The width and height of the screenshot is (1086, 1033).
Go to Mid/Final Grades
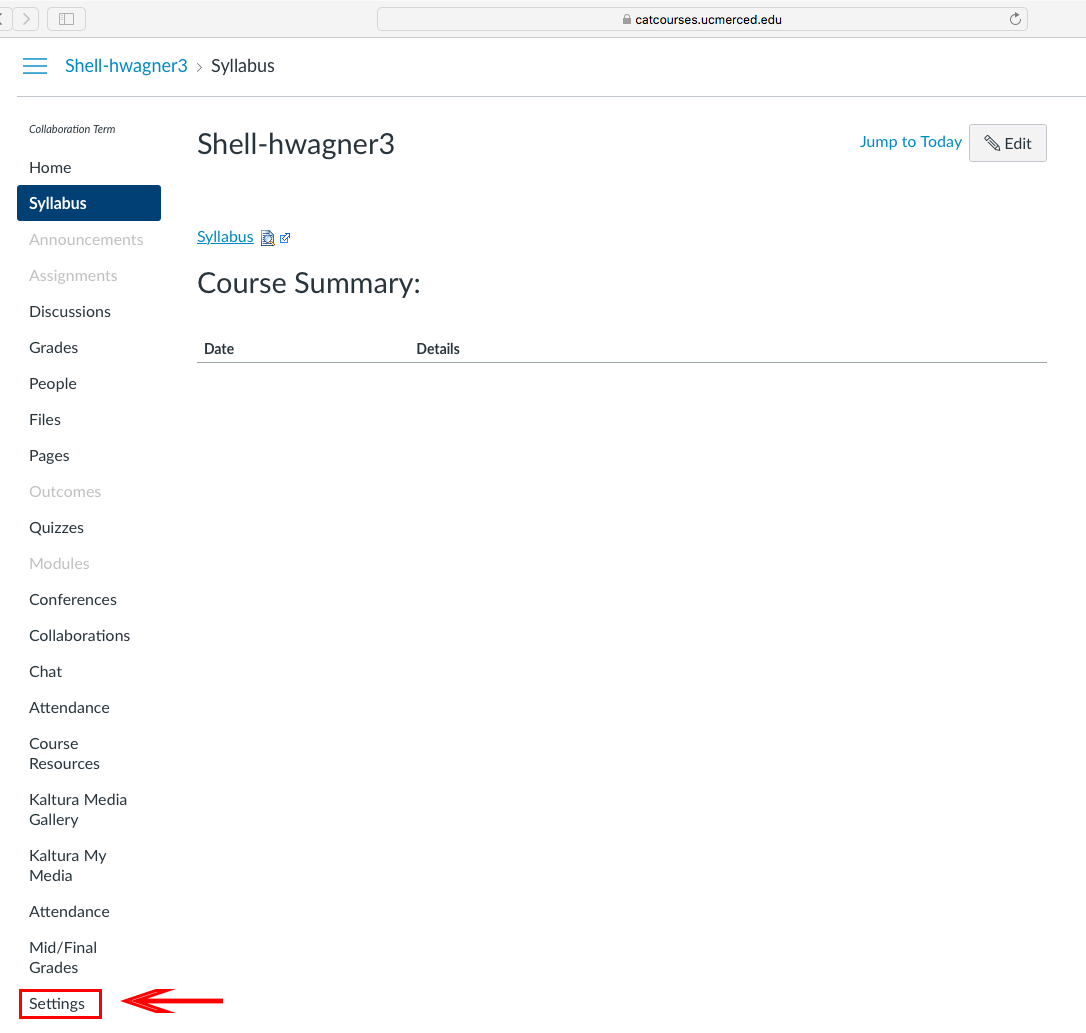pos(63,957)
